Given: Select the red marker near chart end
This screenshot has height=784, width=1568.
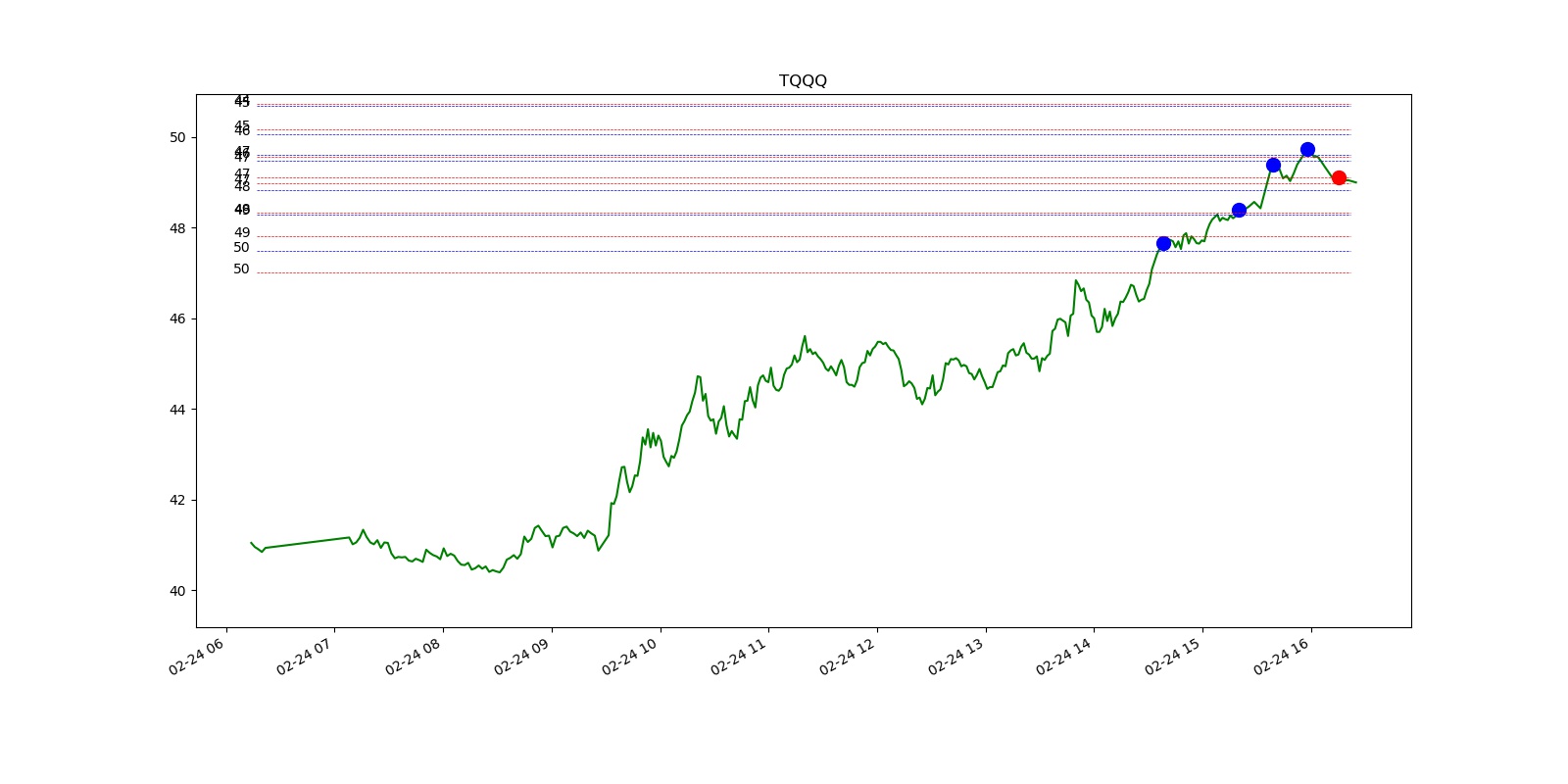Looking at the screenshot, I should (1339, 177).
